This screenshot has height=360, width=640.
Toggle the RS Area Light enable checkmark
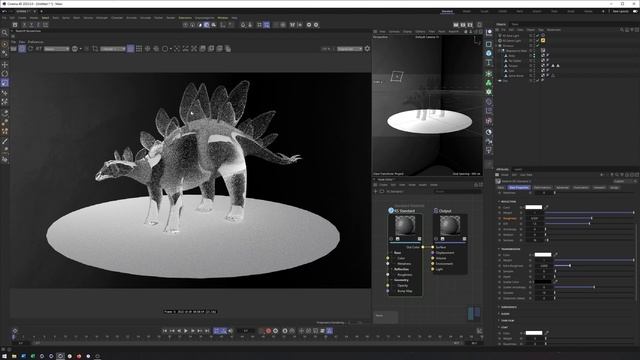538,36
